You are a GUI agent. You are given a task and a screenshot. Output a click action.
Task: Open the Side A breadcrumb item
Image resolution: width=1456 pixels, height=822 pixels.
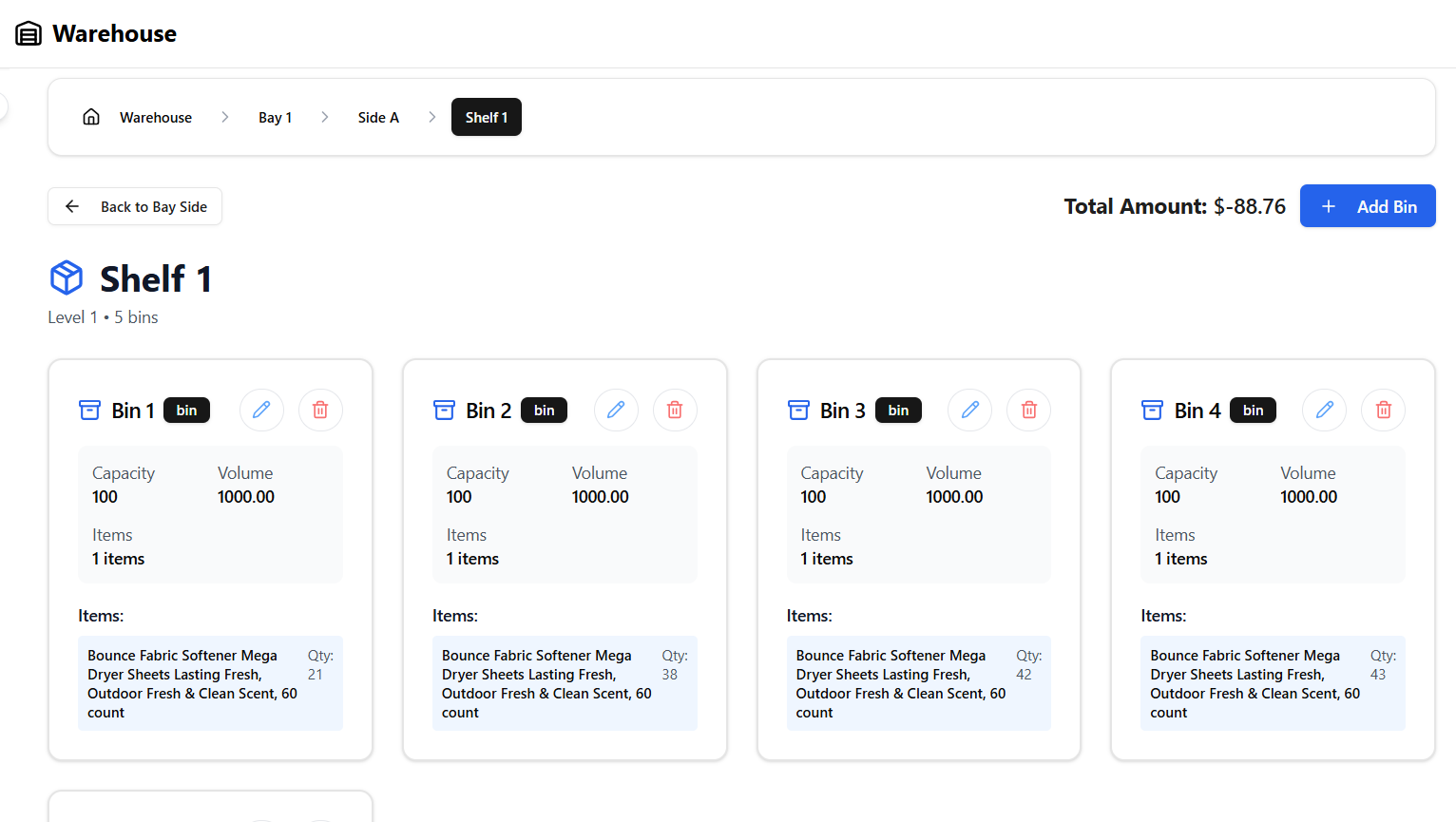coord(378,118)
